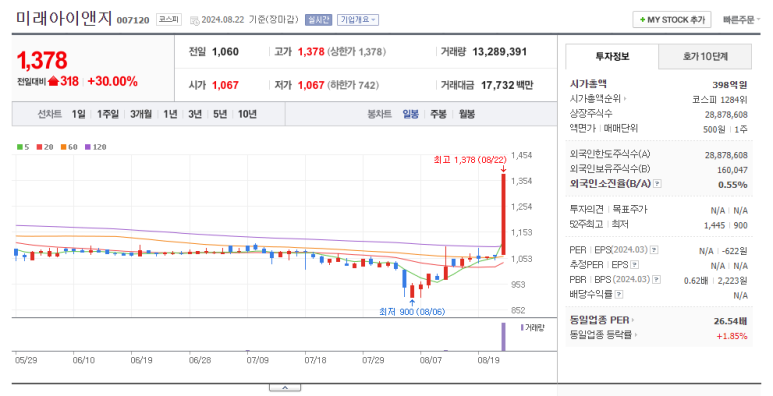The image size is (773, 396).
Task: Select the 3년 line chart
Action: point(195,114)
